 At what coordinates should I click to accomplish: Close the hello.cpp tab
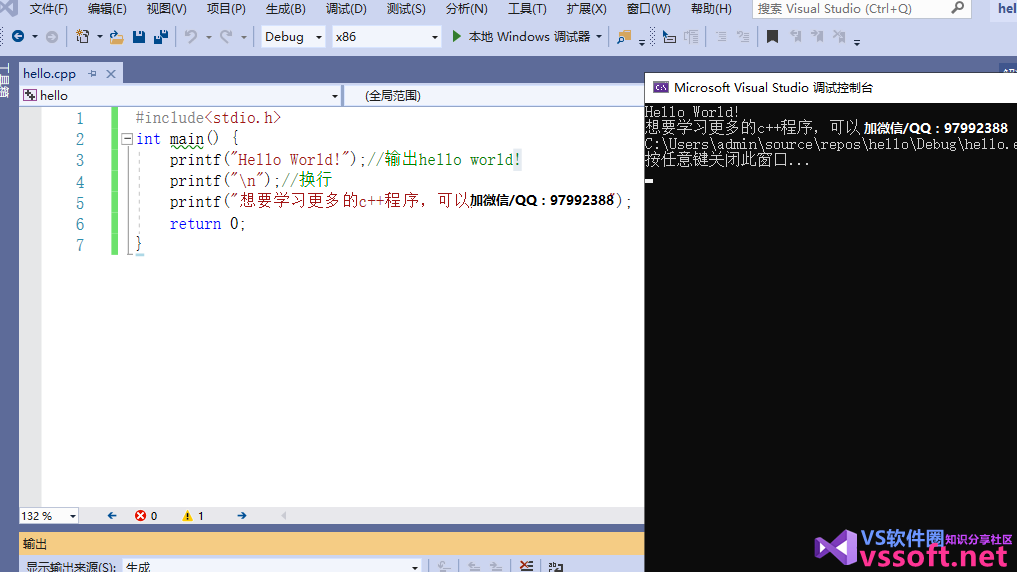(x=111, y=74)
